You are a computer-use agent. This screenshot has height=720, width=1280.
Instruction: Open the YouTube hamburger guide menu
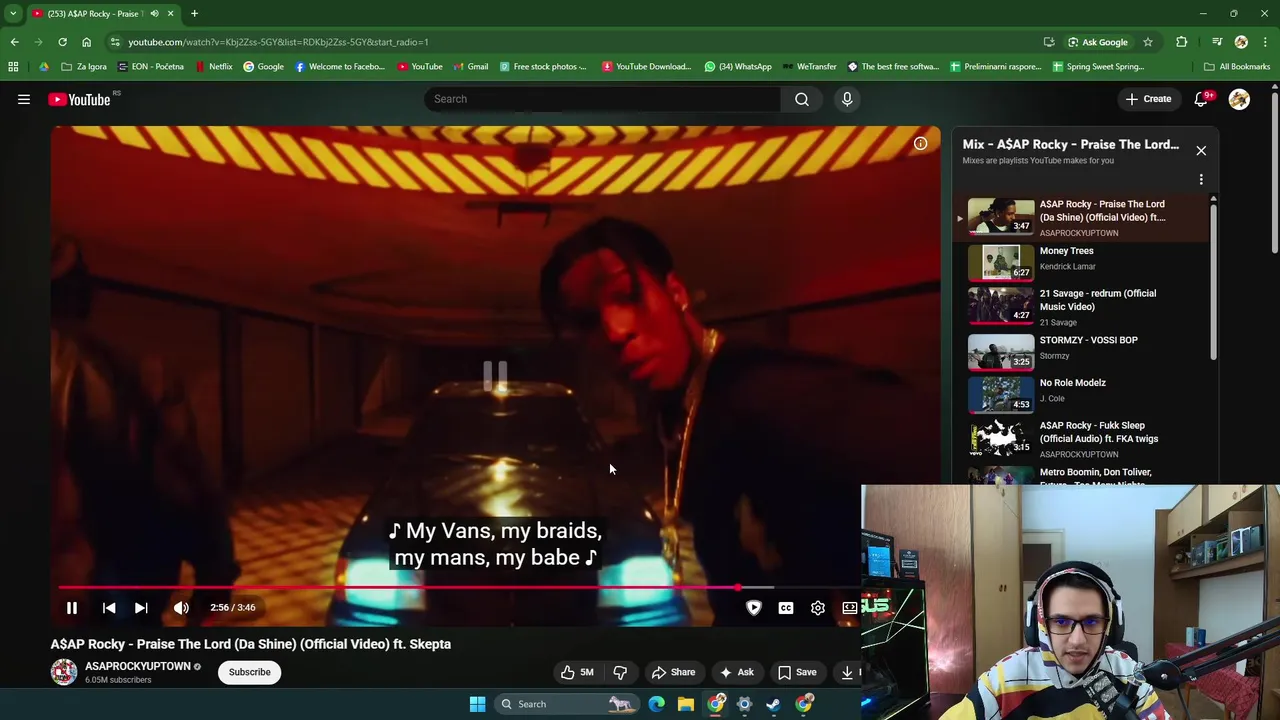(x=24, y=99)
